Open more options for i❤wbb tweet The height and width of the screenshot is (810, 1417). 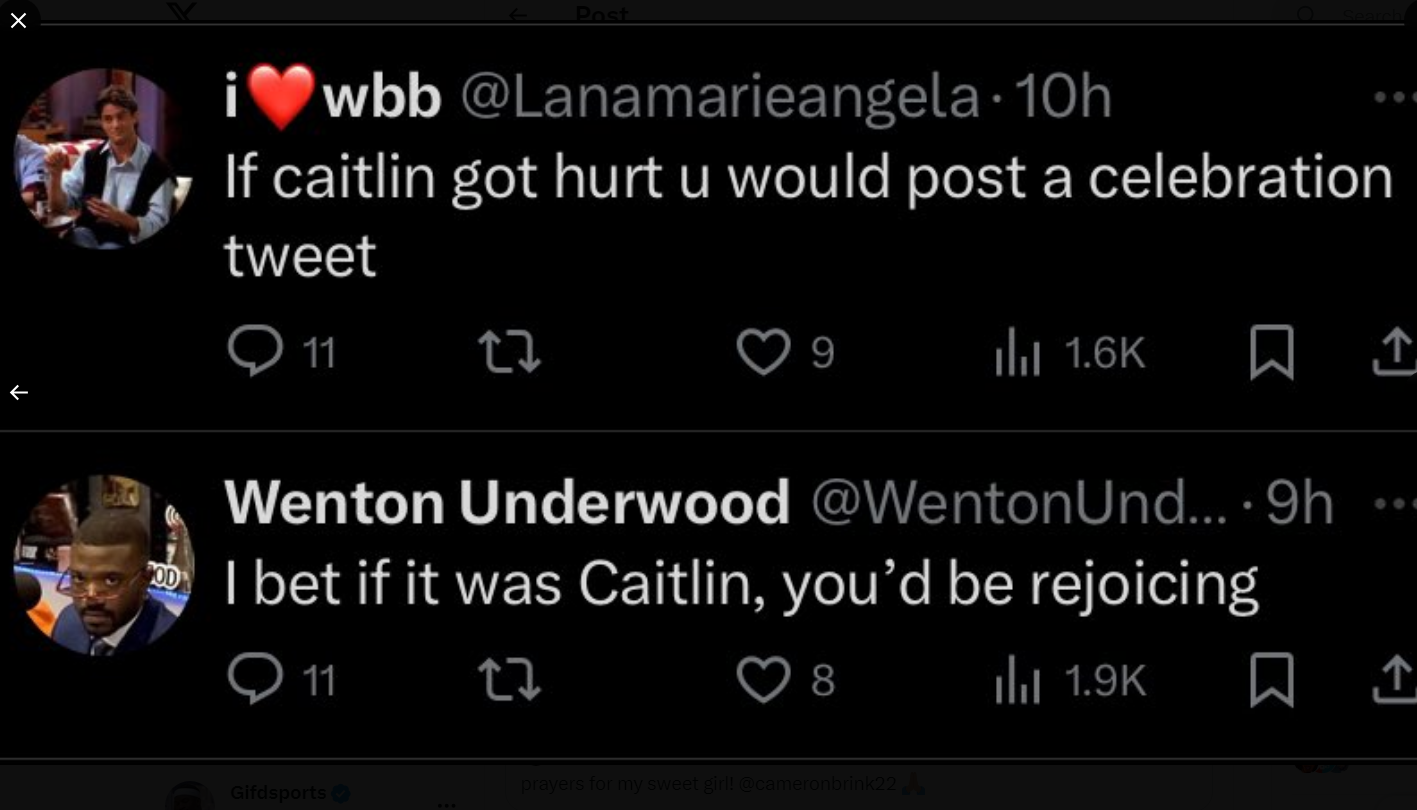(1395, 98)
